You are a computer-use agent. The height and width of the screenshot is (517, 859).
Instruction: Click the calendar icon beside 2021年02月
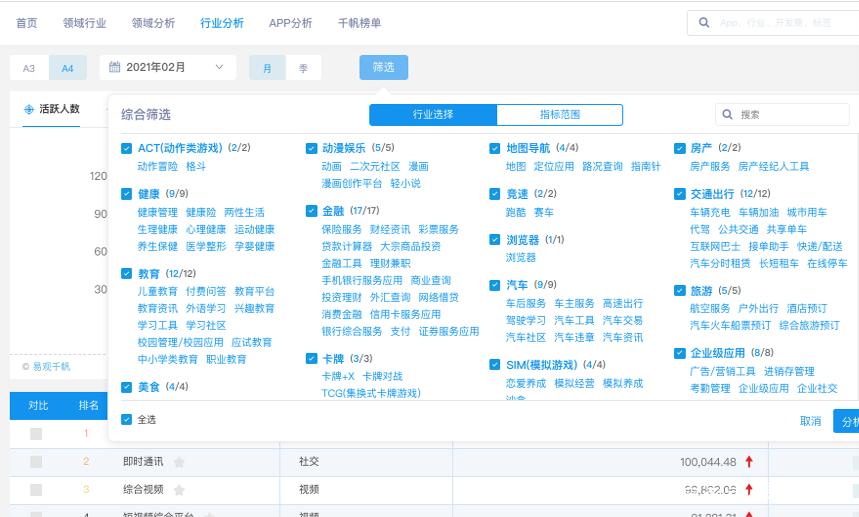pos(114,67)
